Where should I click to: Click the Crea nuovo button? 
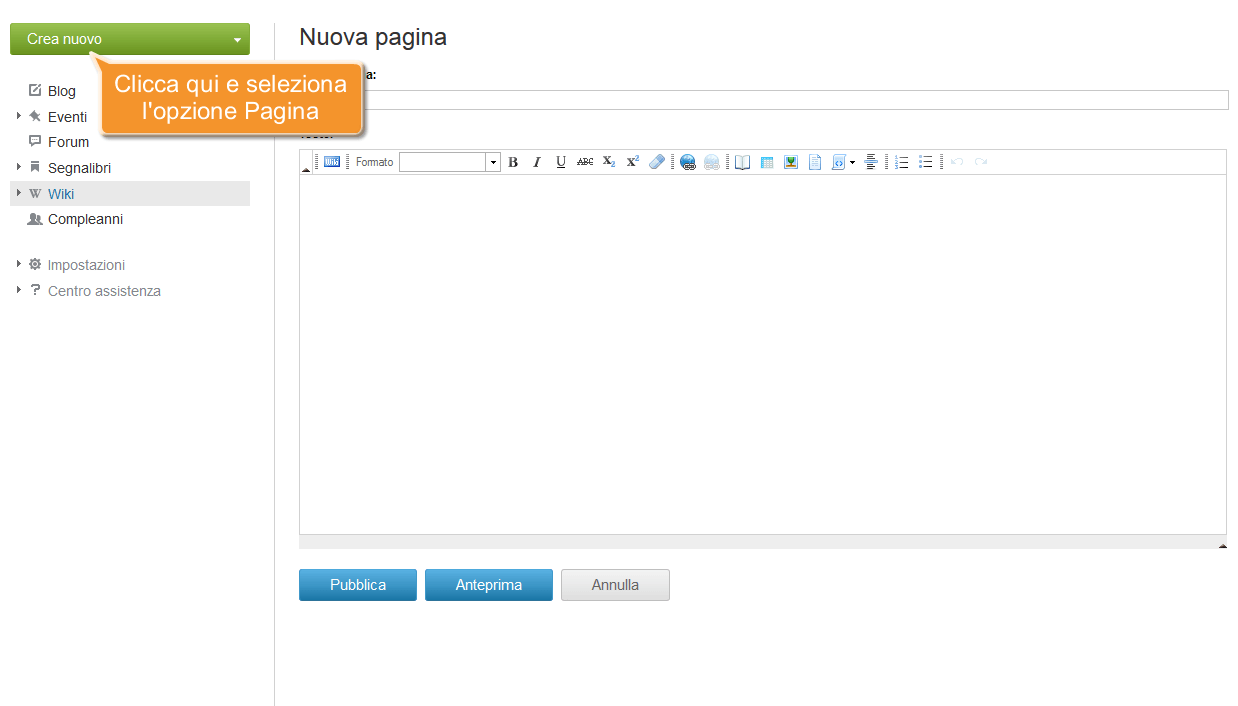tap(130, 39)
